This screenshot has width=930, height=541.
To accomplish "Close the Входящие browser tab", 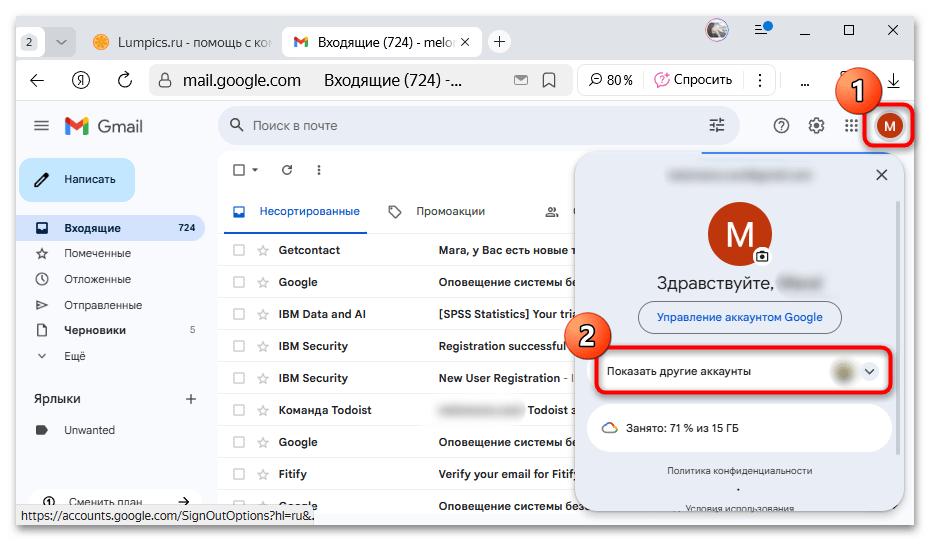I will (466, 42).
